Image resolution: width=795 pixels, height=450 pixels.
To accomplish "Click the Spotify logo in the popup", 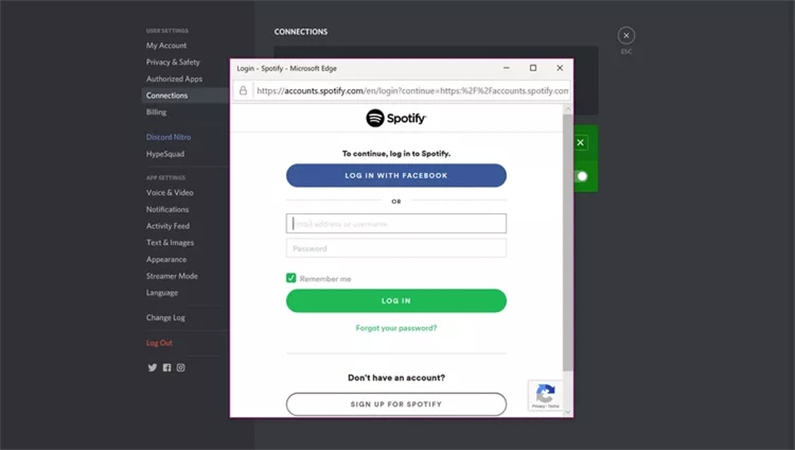I will pyautogui.click(x=396, y=118).
